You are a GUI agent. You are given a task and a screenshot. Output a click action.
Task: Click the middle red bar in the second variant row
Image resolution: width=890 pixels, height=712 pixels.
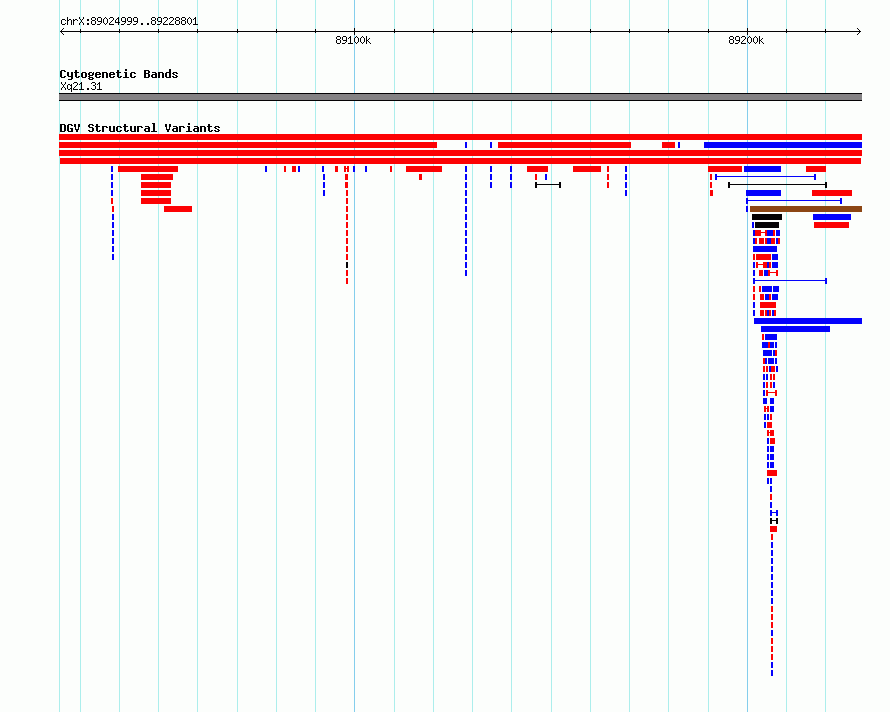tap(564, 145)
